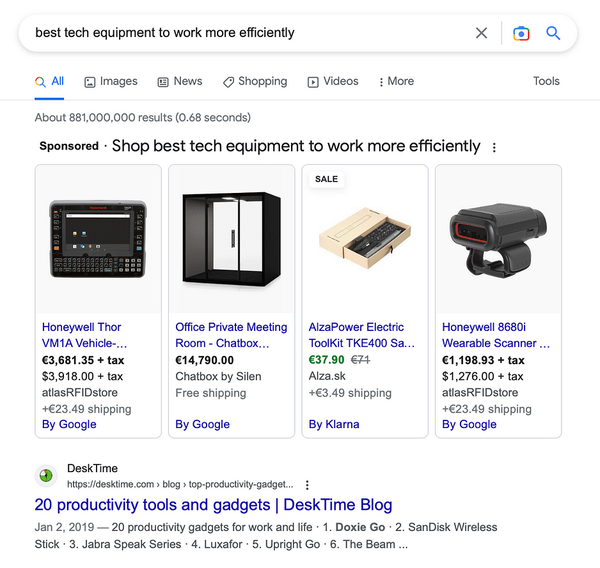Image resolution: width=600 pixels, height=568 pixels.
Task: Click the blue magnifying glass search icon
Action: tap(553, 33)
